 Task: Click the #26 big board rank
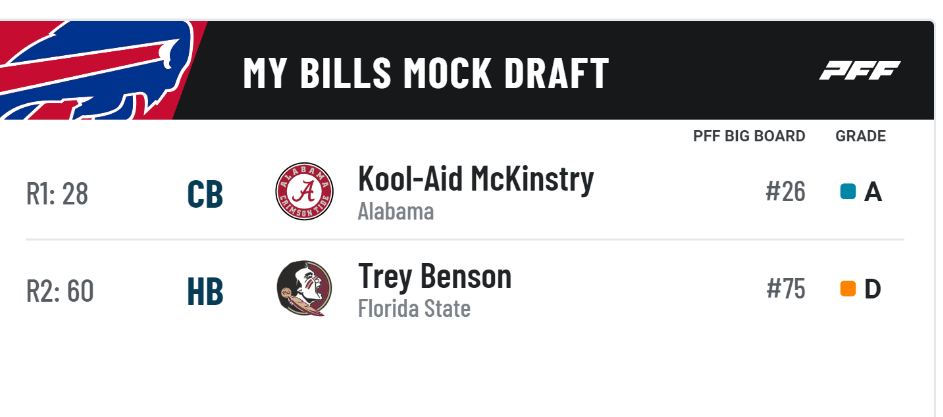[x=785, y=192]
